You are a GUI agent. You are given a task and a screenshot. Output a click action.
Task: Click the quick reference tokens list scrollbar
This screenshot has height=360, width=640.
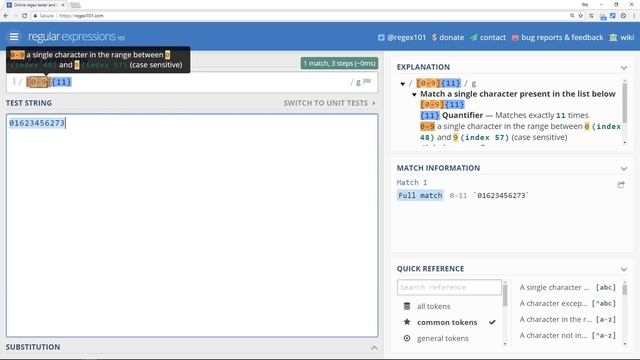click(x=625, y=289)
